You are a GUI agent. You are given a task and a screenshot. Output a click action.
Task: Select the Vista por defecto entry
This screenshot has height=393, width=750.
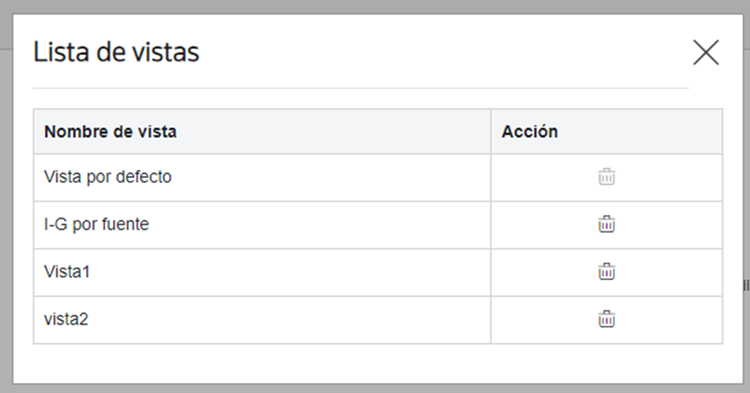point(108,177)
